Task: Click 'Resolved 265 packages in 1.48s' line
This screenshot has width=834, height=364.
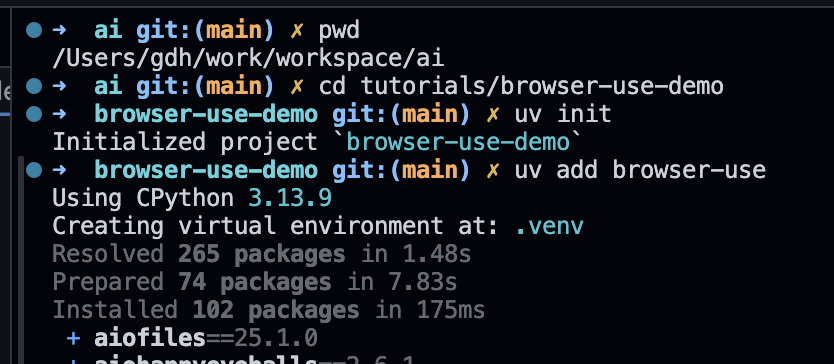Action: point(262,254)
